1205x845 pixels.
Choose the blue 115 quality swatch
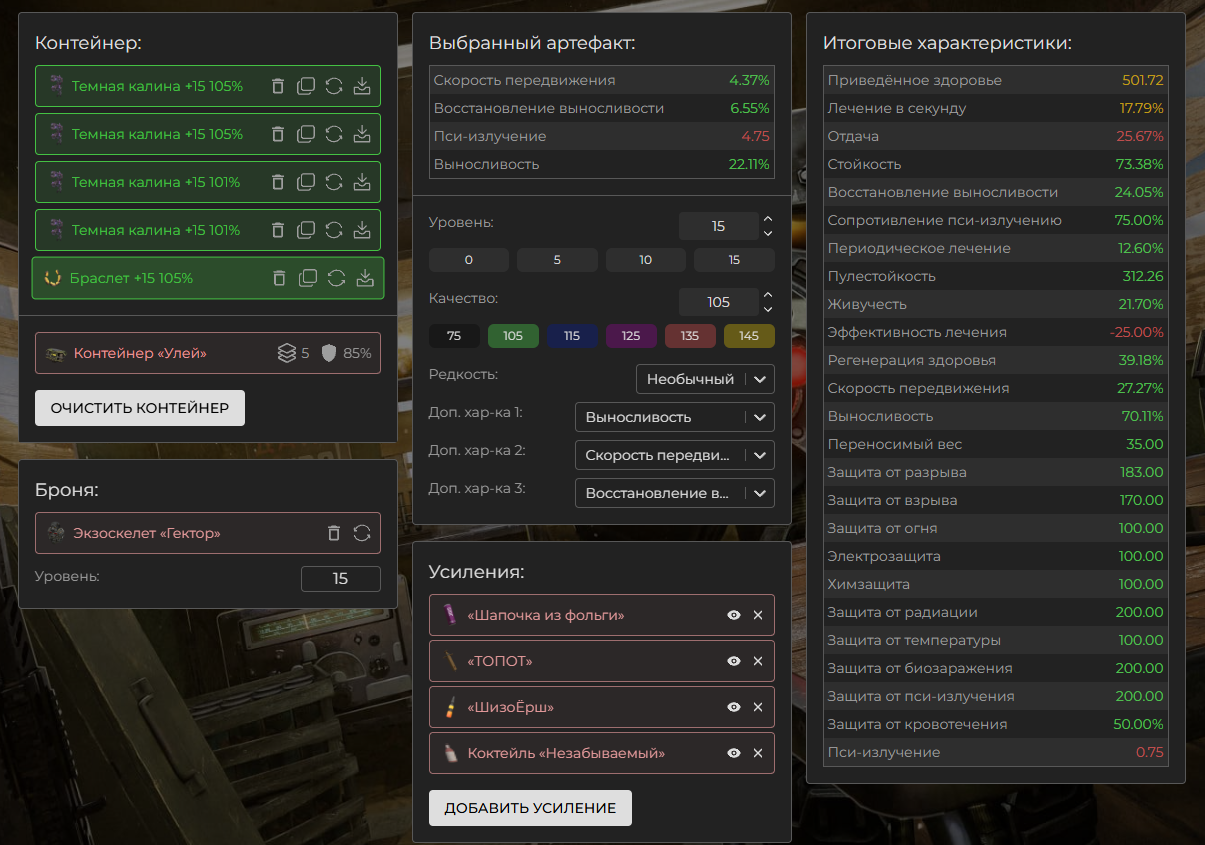572,336
